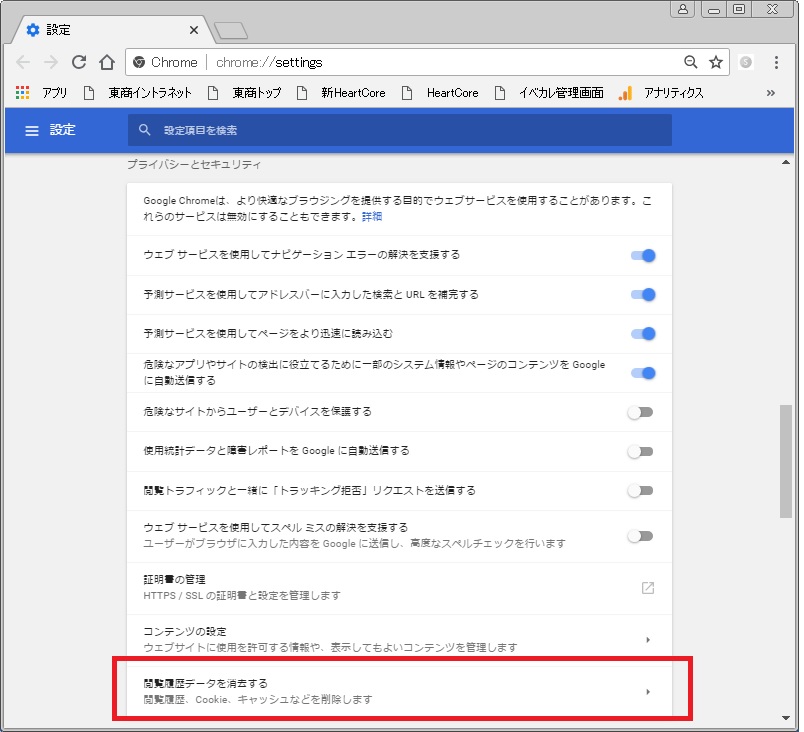The width and height of the screenshot is (804, 732).
Task: Disable the navigation error web service toggle
Action: pyautogui.click(x=641, y=256)
